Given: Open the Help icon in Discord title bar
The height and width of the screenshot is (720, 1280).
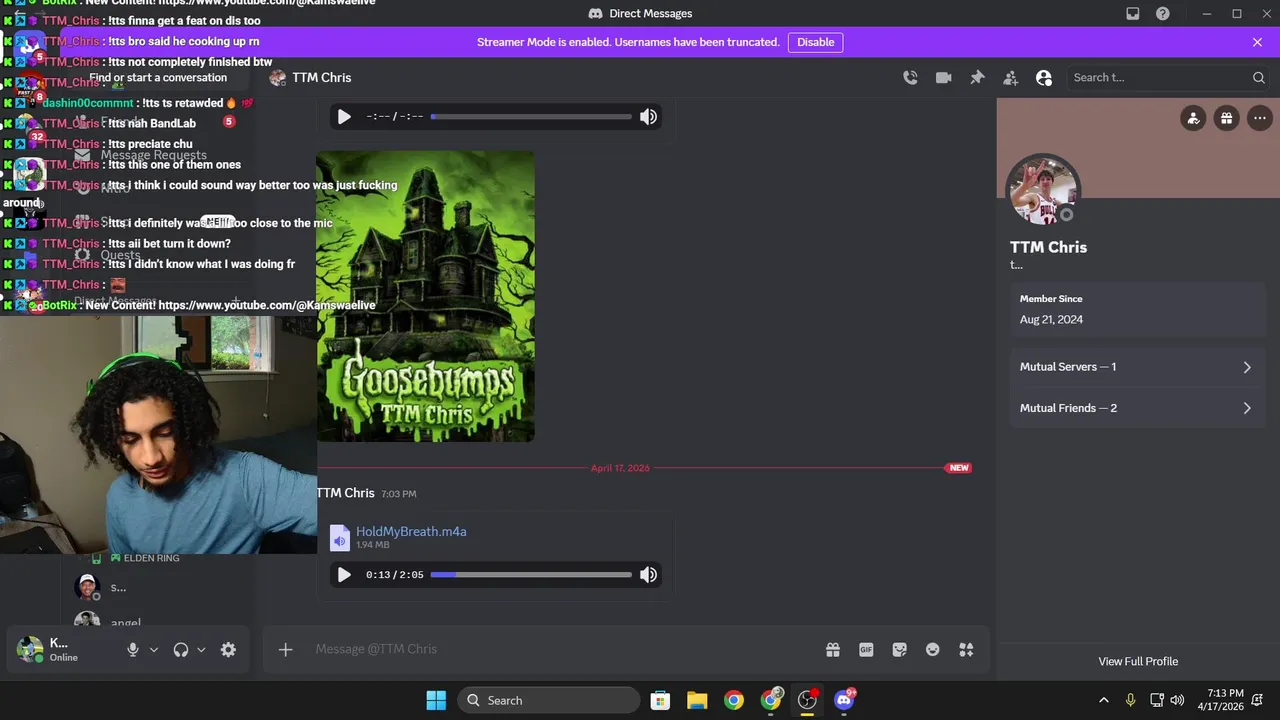Looking at the screenshot, I should point(1163,14).
